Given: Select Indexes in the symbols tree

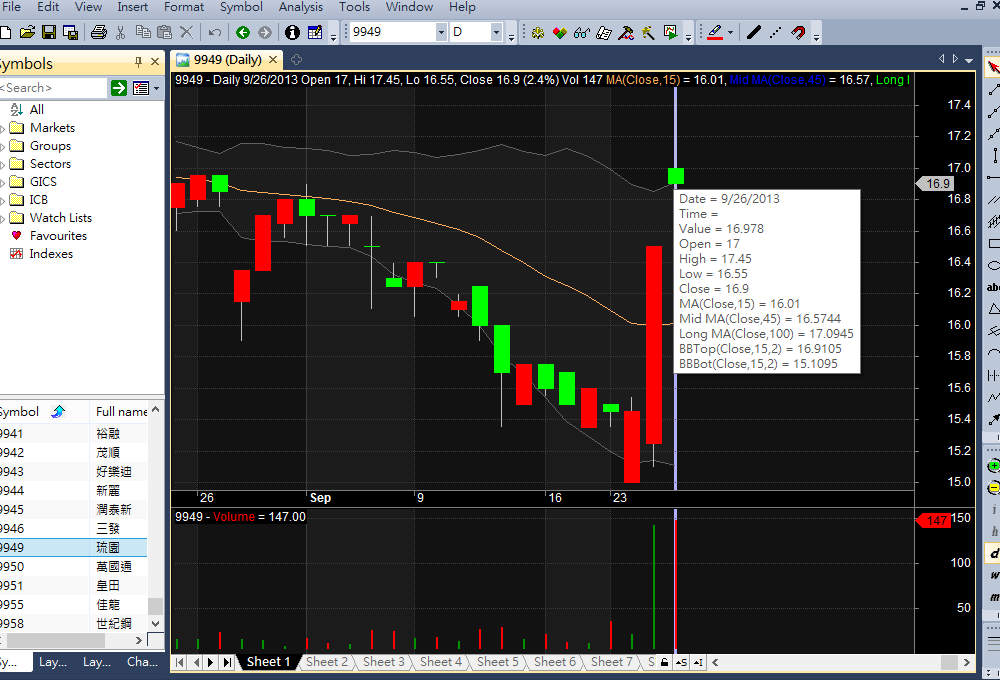Looking at the screenshot, I should [51, 254].
